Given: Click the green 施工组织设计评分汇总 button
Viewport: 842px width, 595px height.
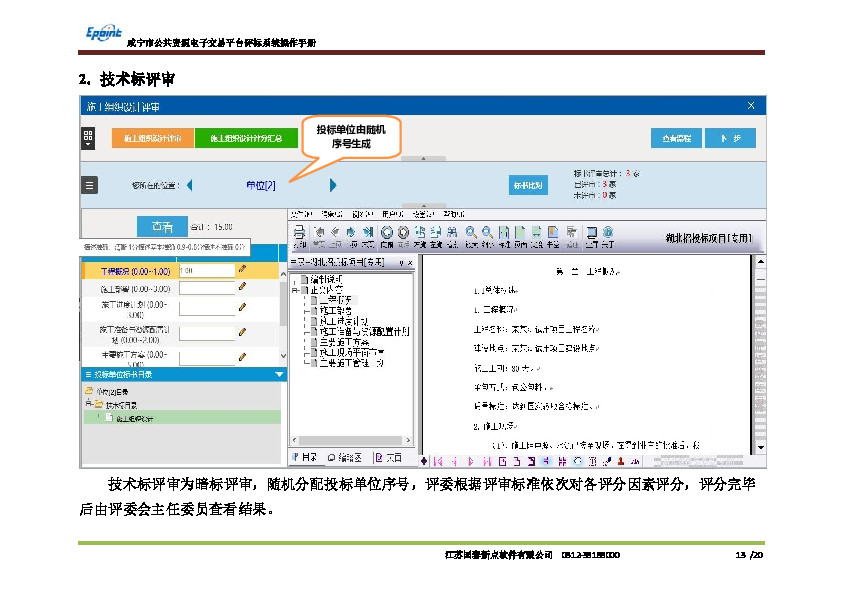Looking at the screenshot, I should (x=245, y=138).
